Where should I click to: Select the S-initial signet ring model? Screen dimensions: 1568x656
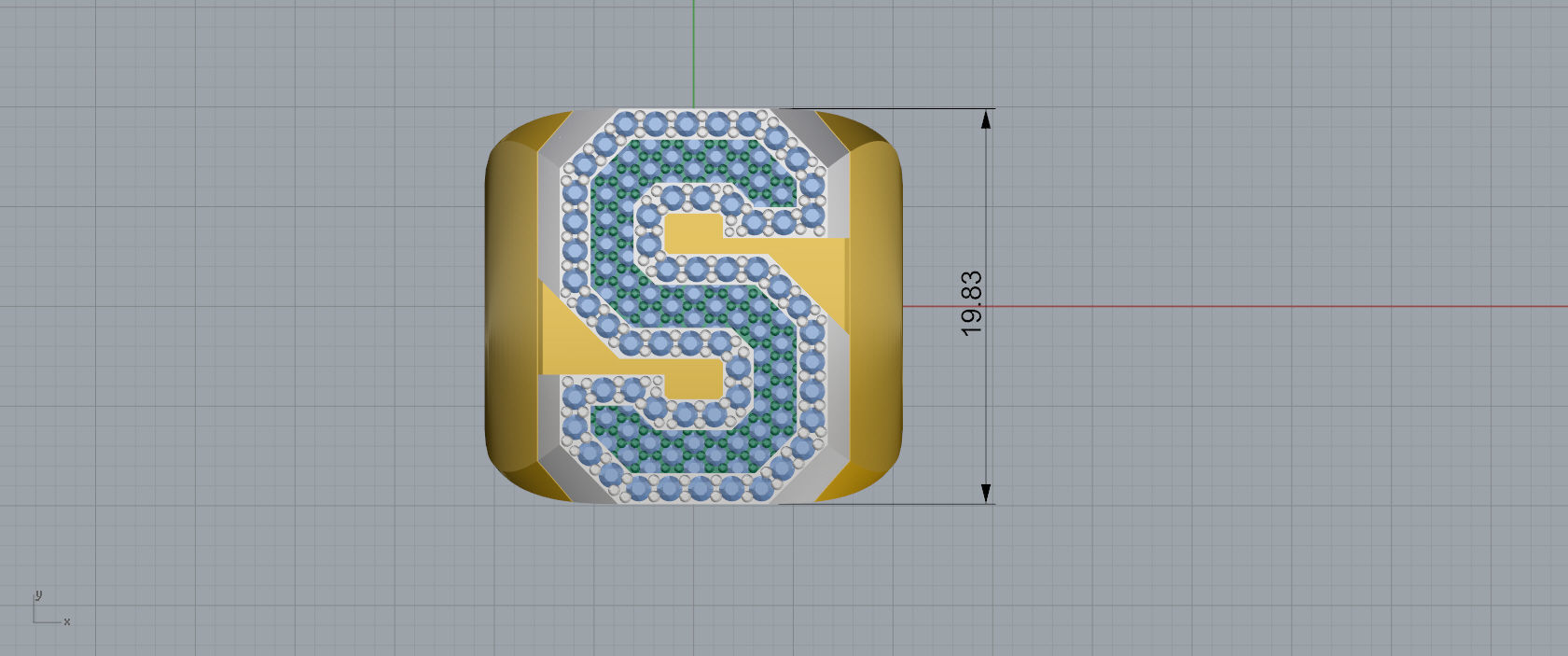coord(694,306)
